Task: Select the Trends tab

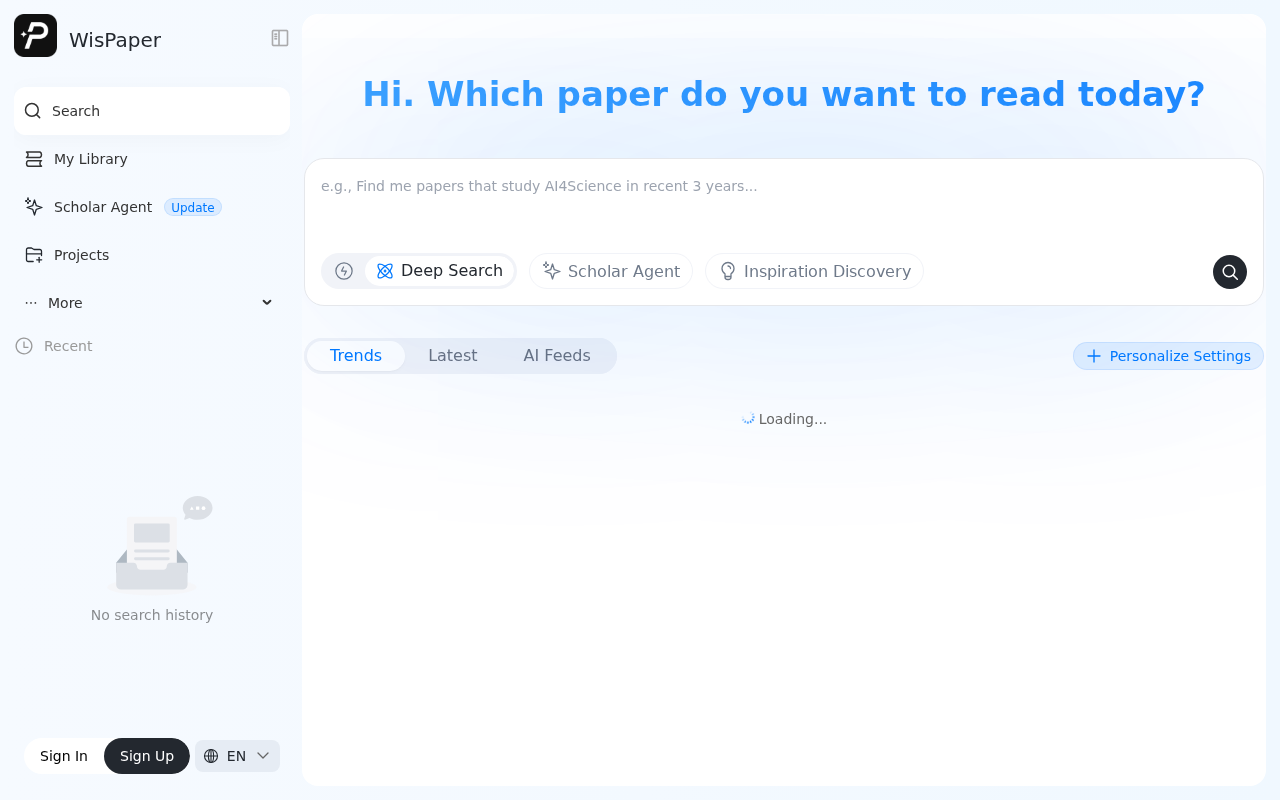Action: click(x=356, y=356)
